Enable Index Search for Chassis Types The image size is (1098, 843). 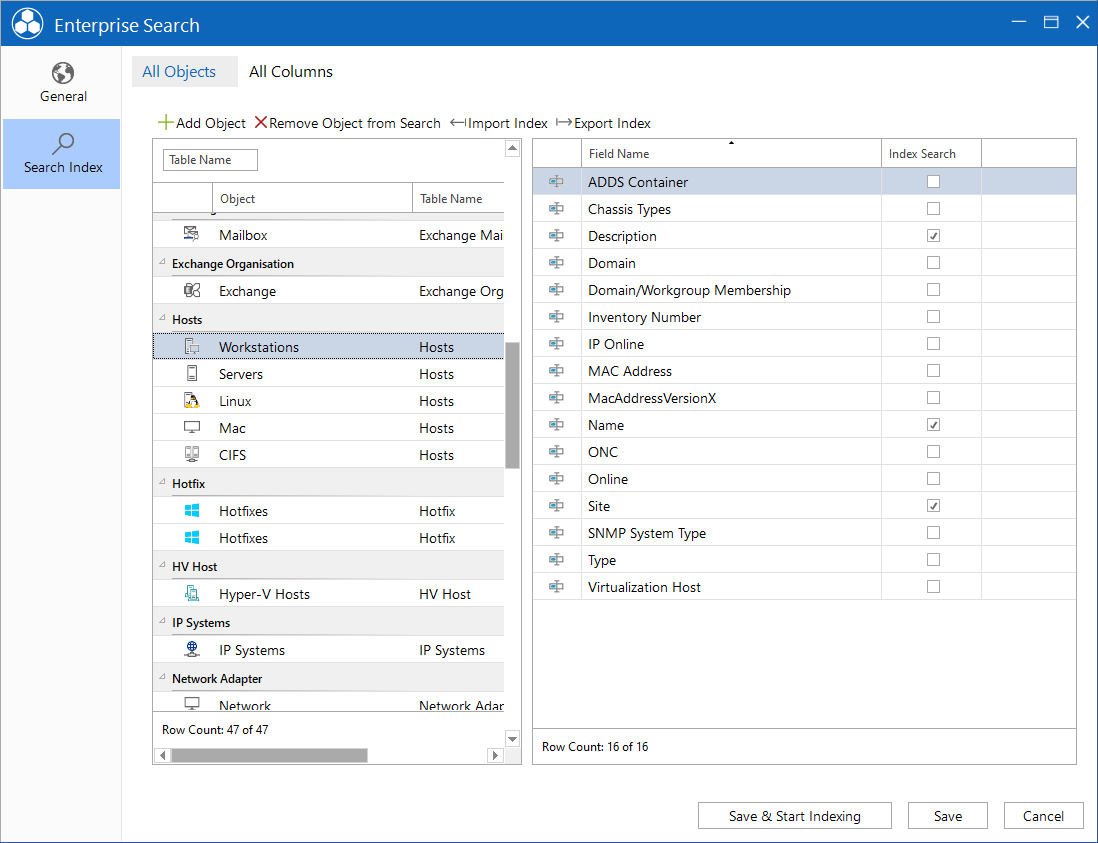point(933,209)
